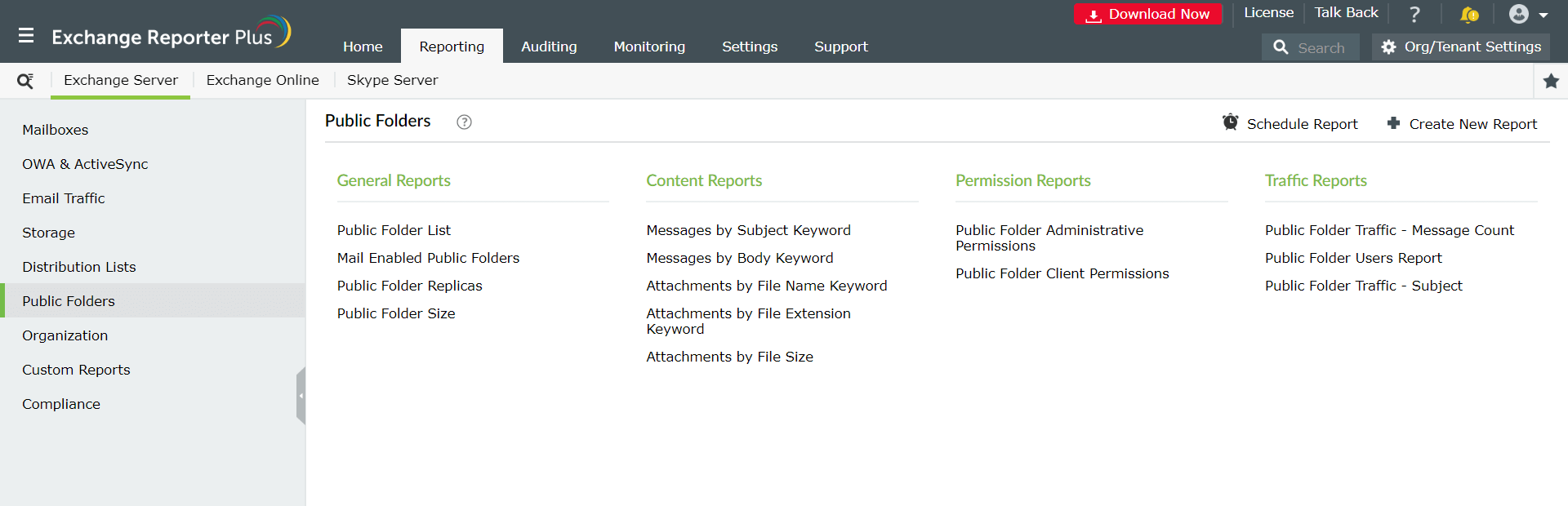The width and height of the screenshot is (1568, 506).
Task: Click the favorites star icon
Action: click(x=1551, y=81)
